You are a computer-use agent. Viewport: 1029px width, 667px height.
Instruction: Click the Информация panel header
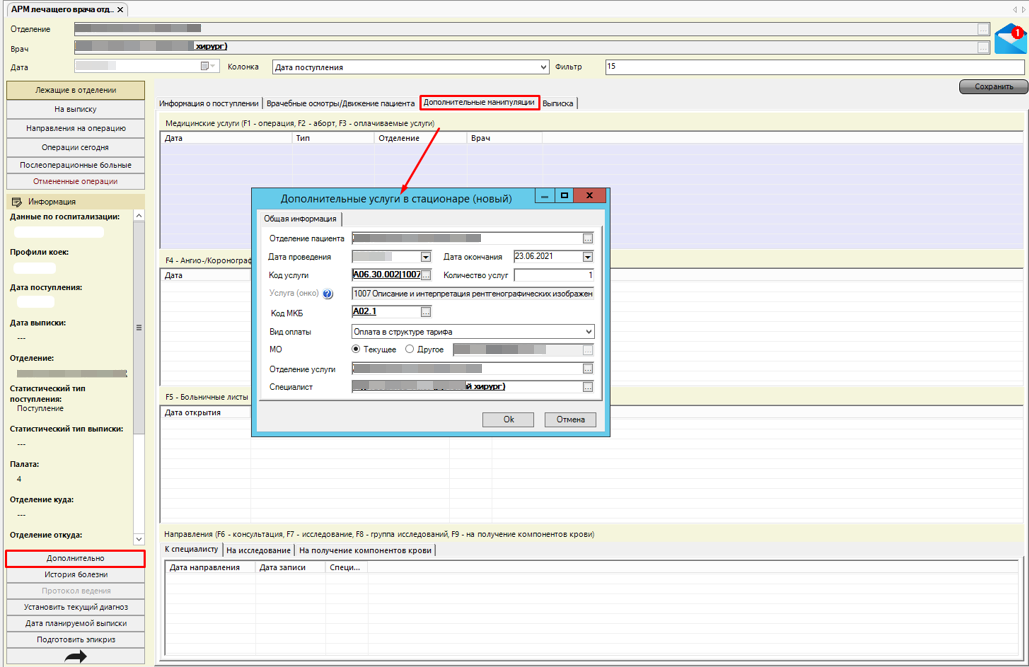[x=75, y=202]
